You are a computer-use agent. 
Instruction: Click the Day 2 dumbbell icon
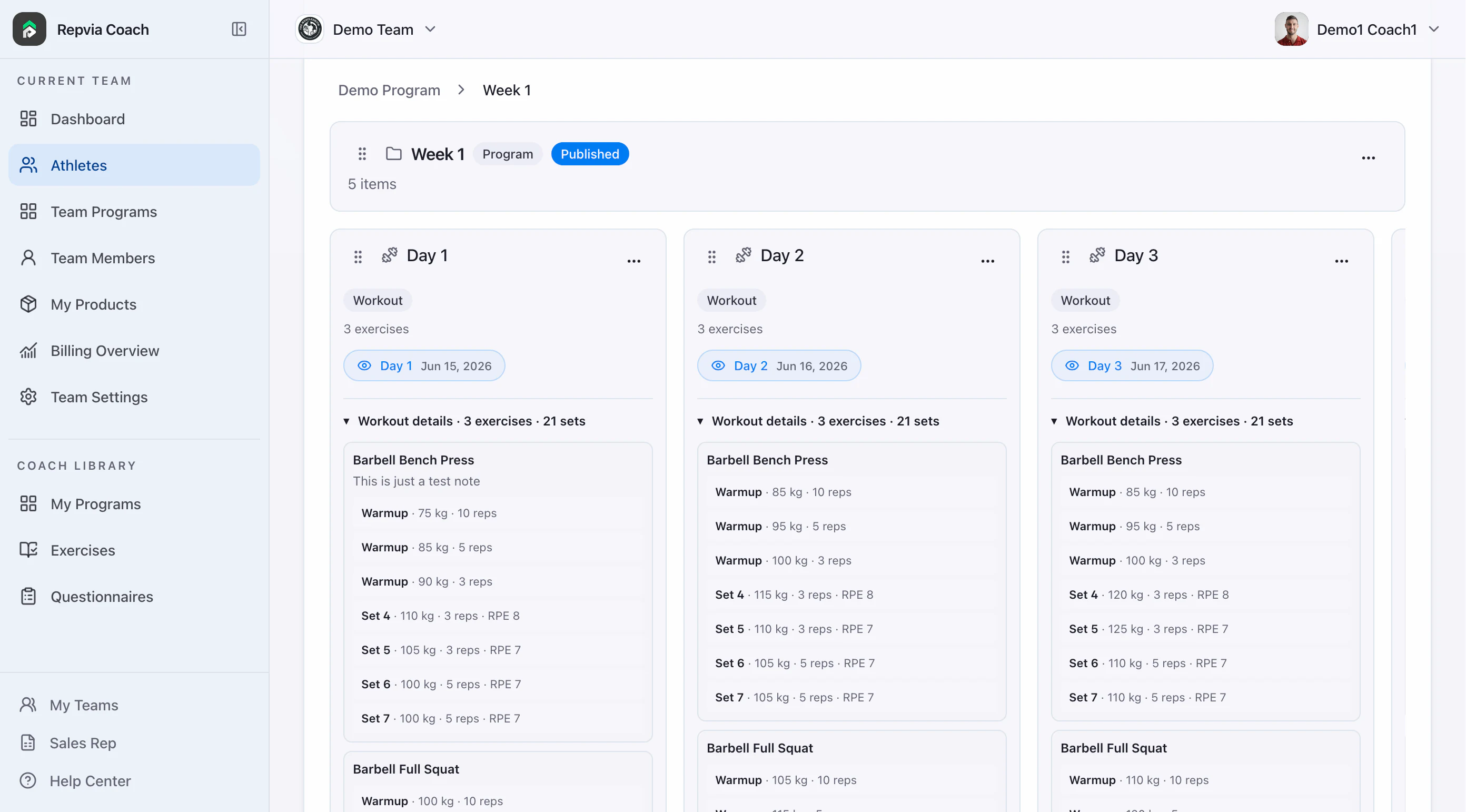[743, 255]
